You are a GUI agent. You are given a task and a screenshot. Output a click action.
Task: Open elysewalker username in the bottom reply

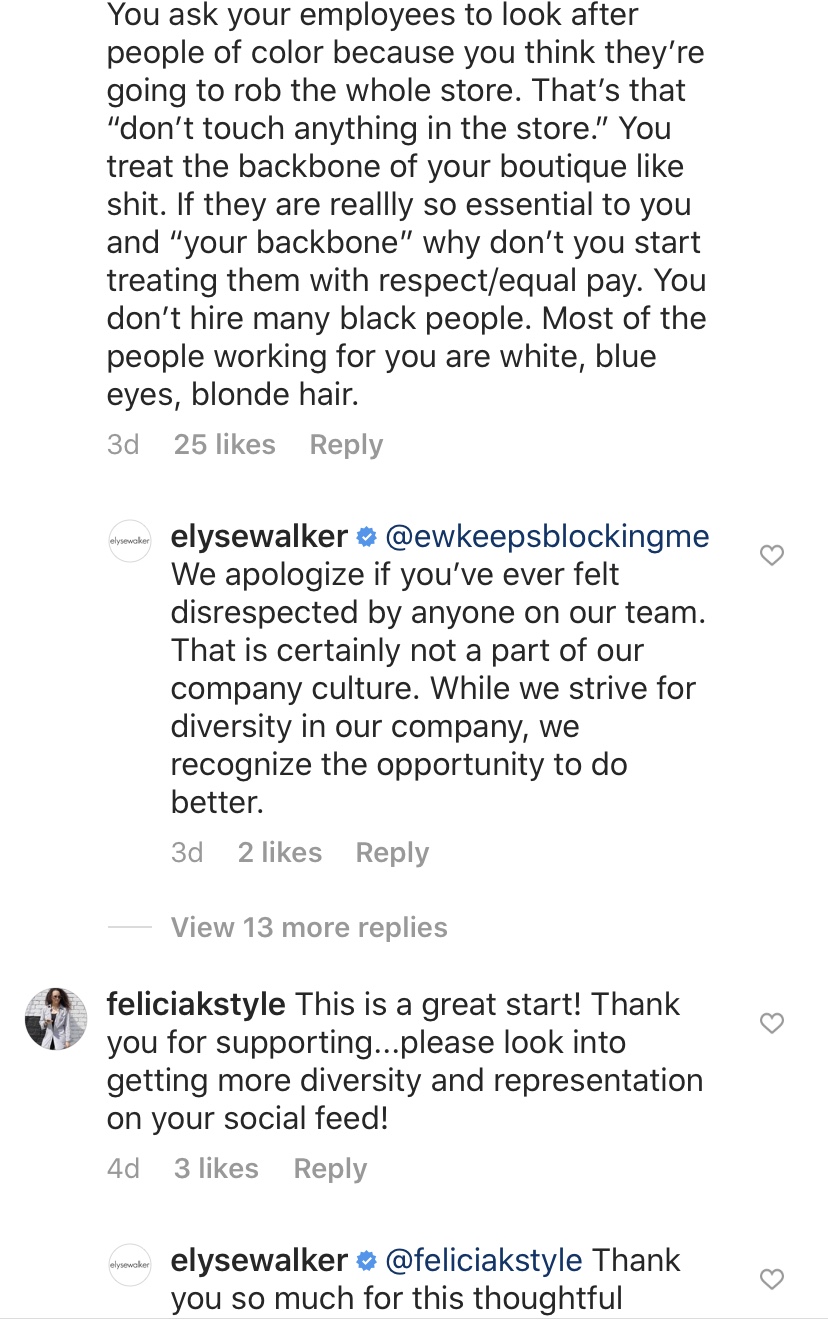point(259,1260)
